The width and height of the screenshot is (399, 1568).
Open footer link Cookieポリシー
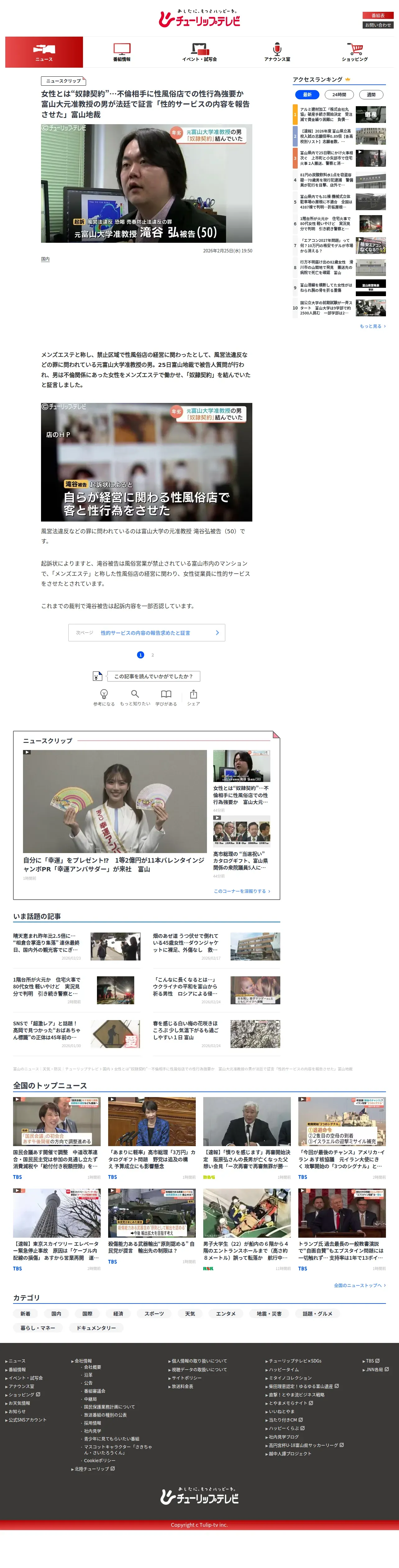tap(99, 1460)
